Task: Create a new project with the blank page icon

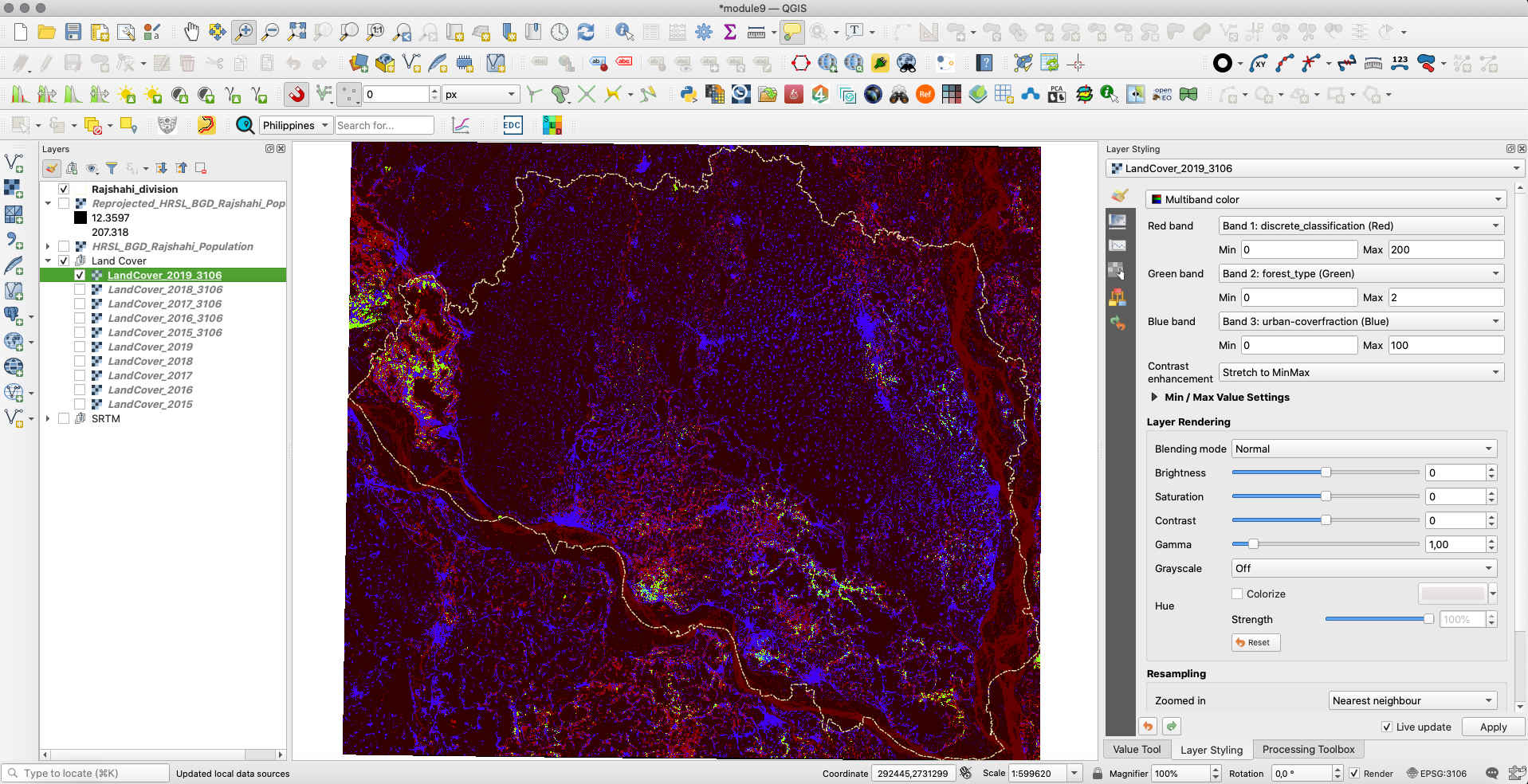Action: click(21, 32)
